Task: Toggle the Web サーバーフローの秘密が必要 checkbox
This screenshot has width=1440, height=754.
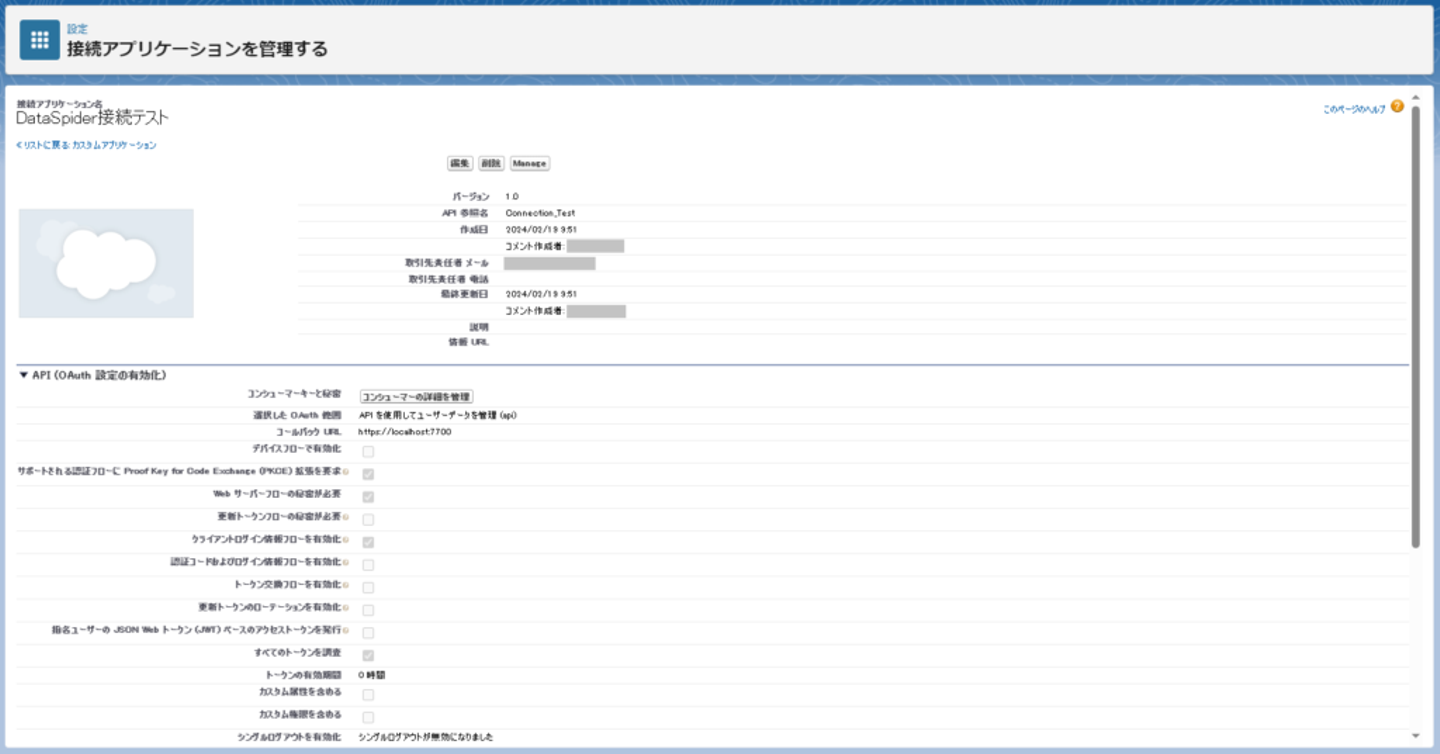Action: pyautogui.click(x=368, y=496)
